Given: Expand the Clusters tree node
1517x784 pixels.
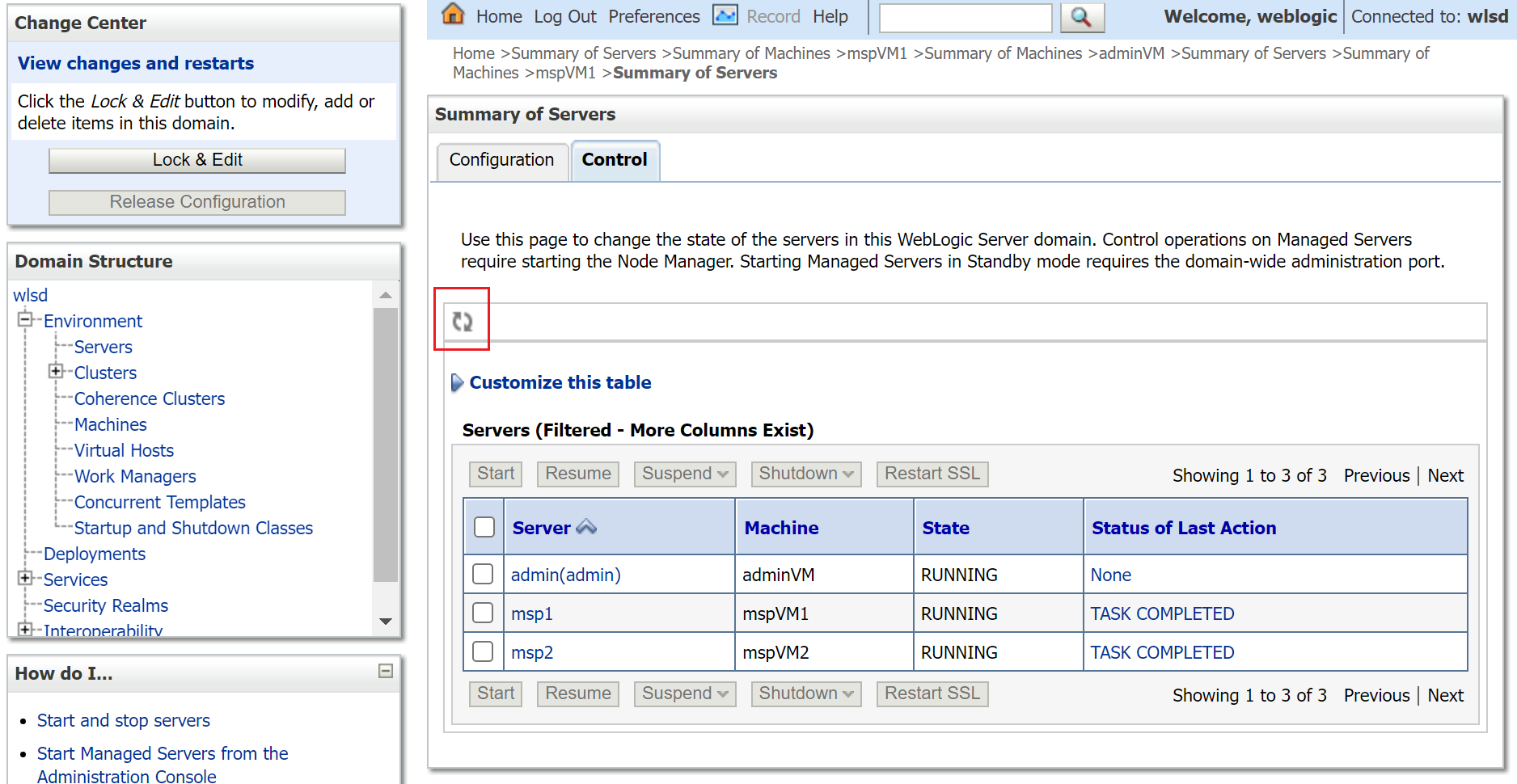Looking at the screenshot, I should pyautogui.click(x=55, y=372).
